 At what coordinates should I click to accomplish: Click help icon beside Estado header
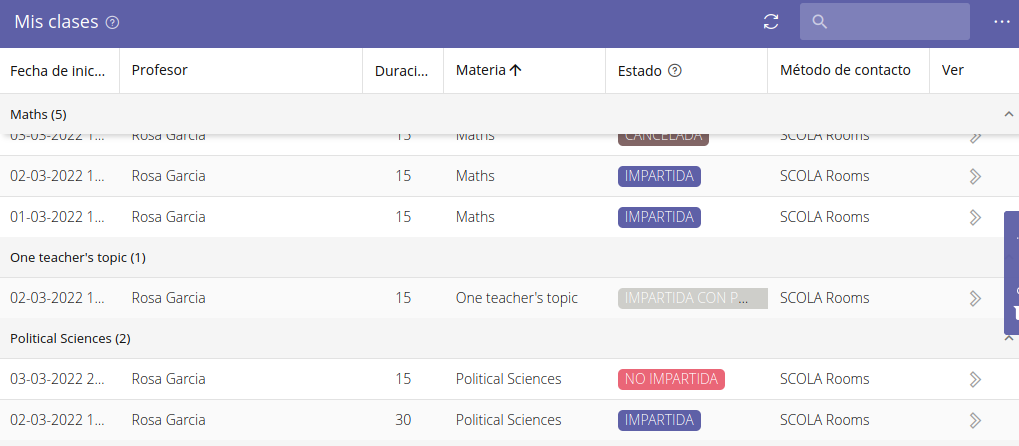coord(675,71)
